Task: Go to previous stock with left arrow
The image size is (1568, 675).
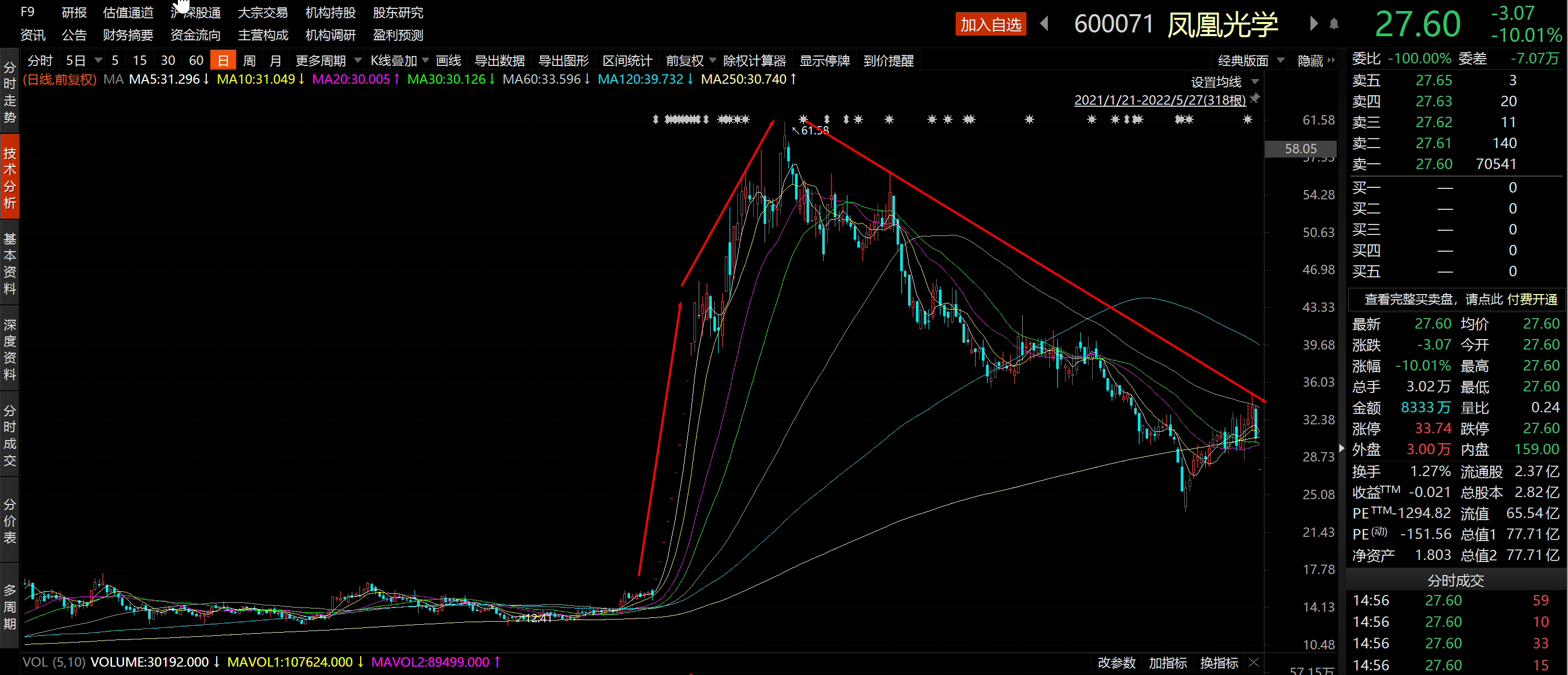Action: pyautogui.click(x=1045, y=24)
